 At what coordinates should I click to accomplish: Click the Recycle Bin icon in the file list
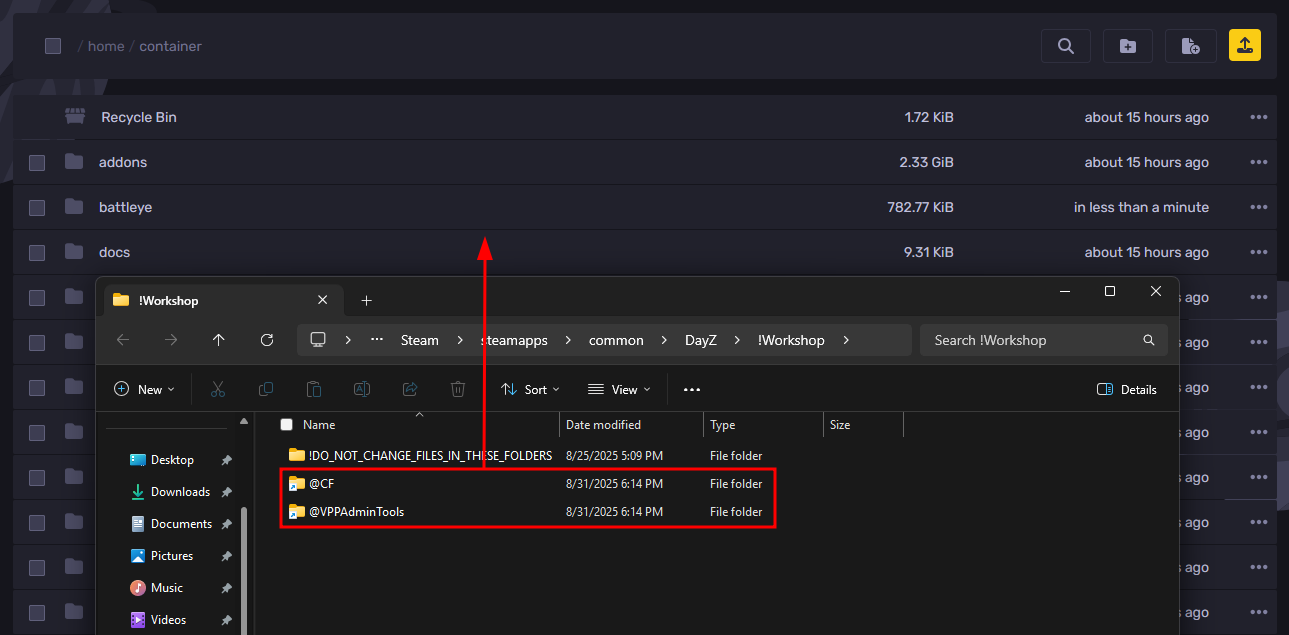pyautogui.click(x=74, y=117)
